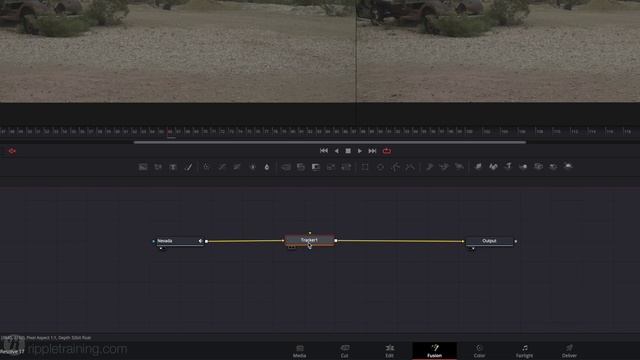Add a Spot Light node
This screenshot has width=640, height=360.
(x=553, y=167)
